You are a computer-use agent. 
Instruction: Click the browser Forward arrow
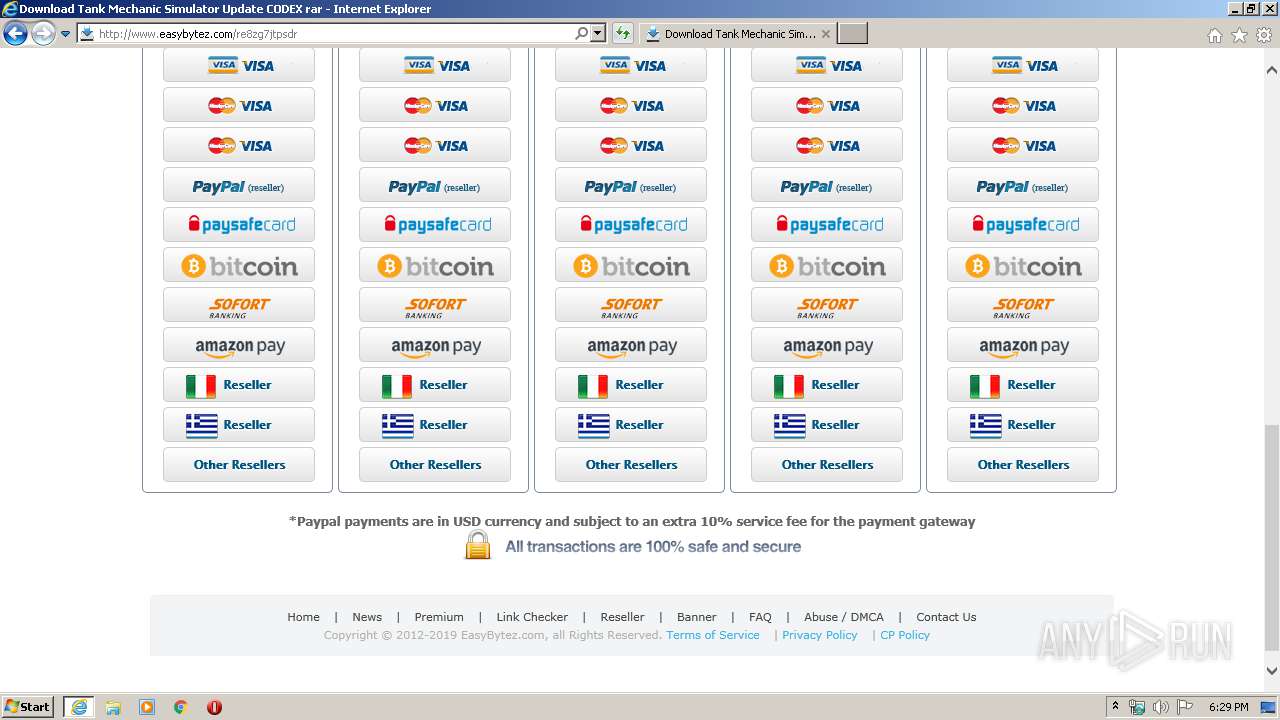42,34
